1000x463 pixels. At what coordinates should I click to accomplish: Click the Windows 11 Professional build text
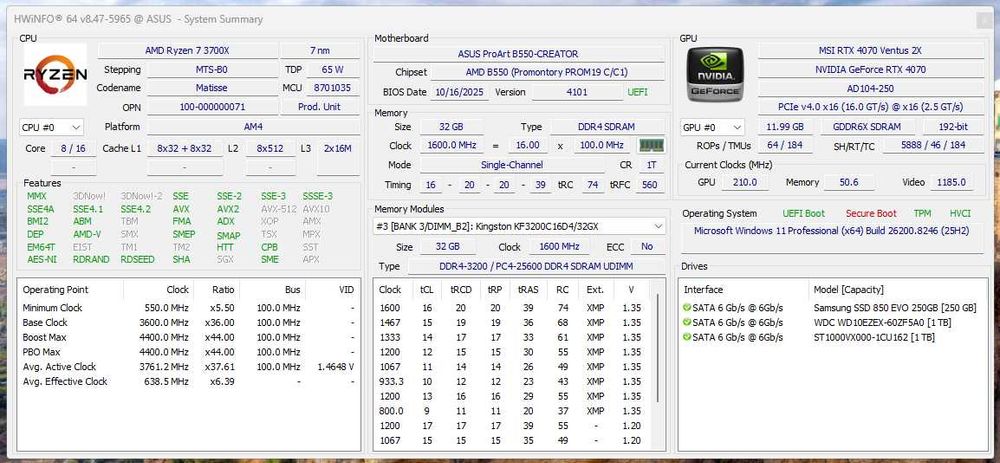[x=831, y=230]
